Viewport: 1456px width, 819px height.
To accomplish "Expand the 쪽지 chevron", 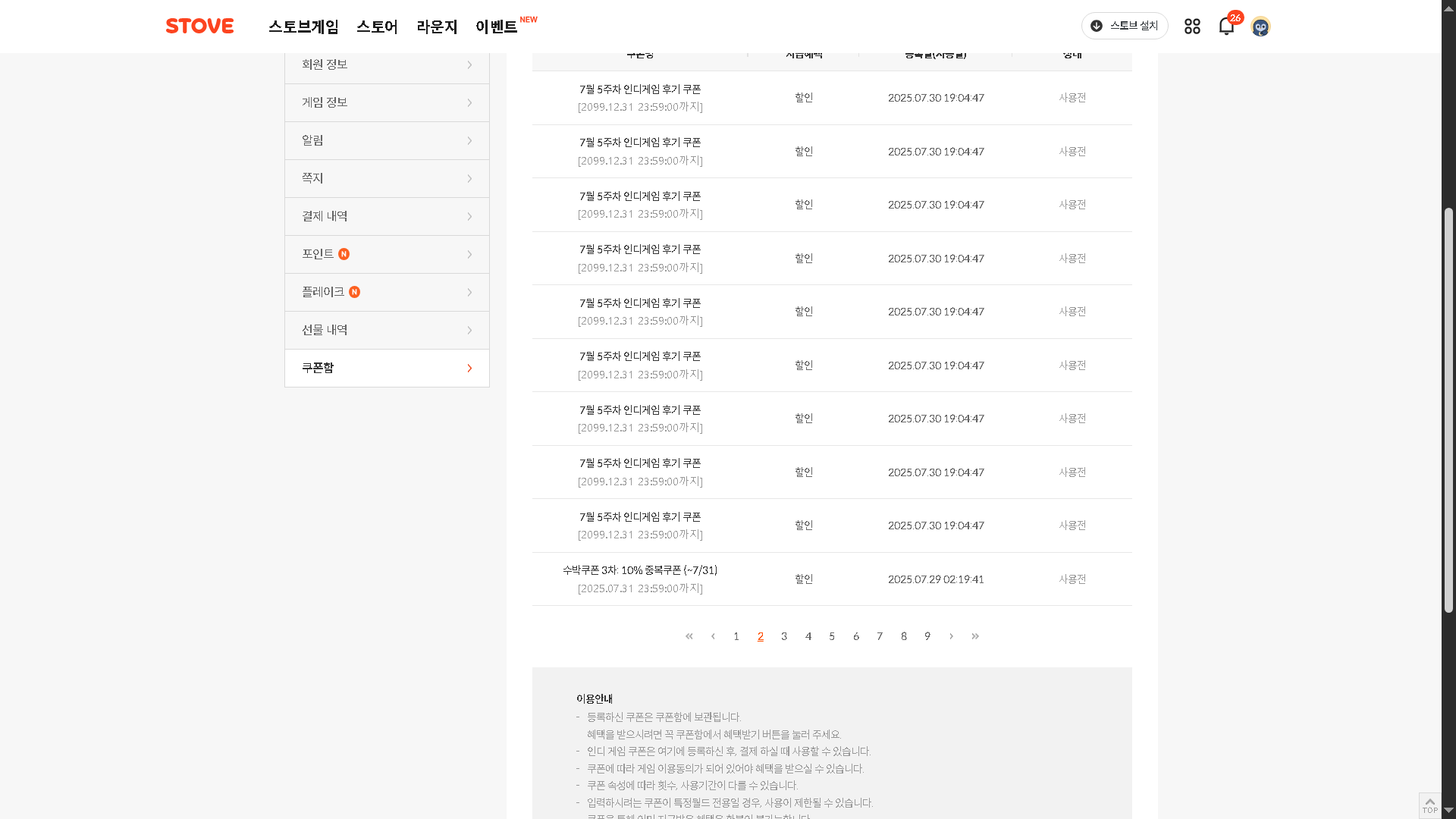I will [469, 179].
